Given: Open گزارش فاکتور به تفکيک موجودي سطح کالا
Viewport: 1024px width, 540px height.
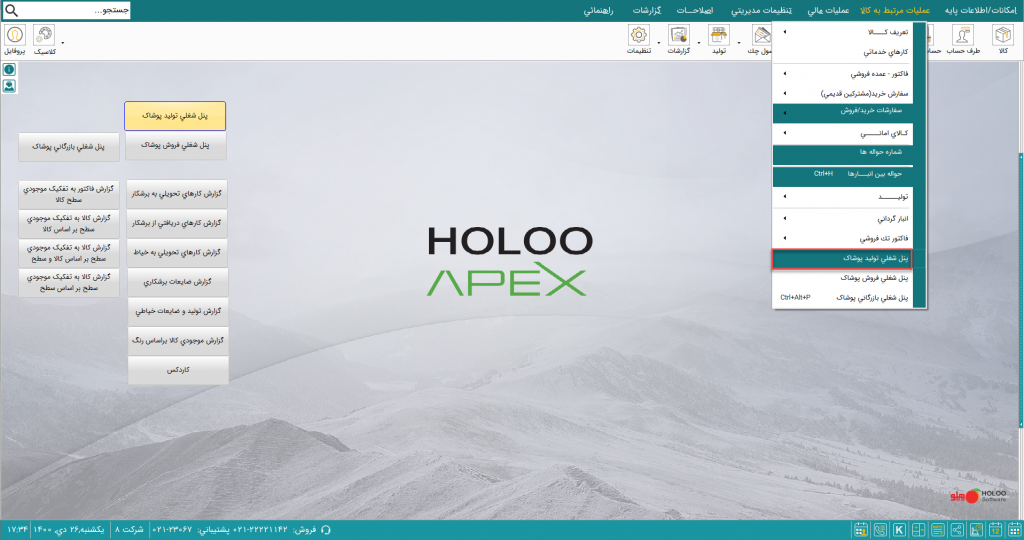Looking at the screenshot, I should 69,195.
